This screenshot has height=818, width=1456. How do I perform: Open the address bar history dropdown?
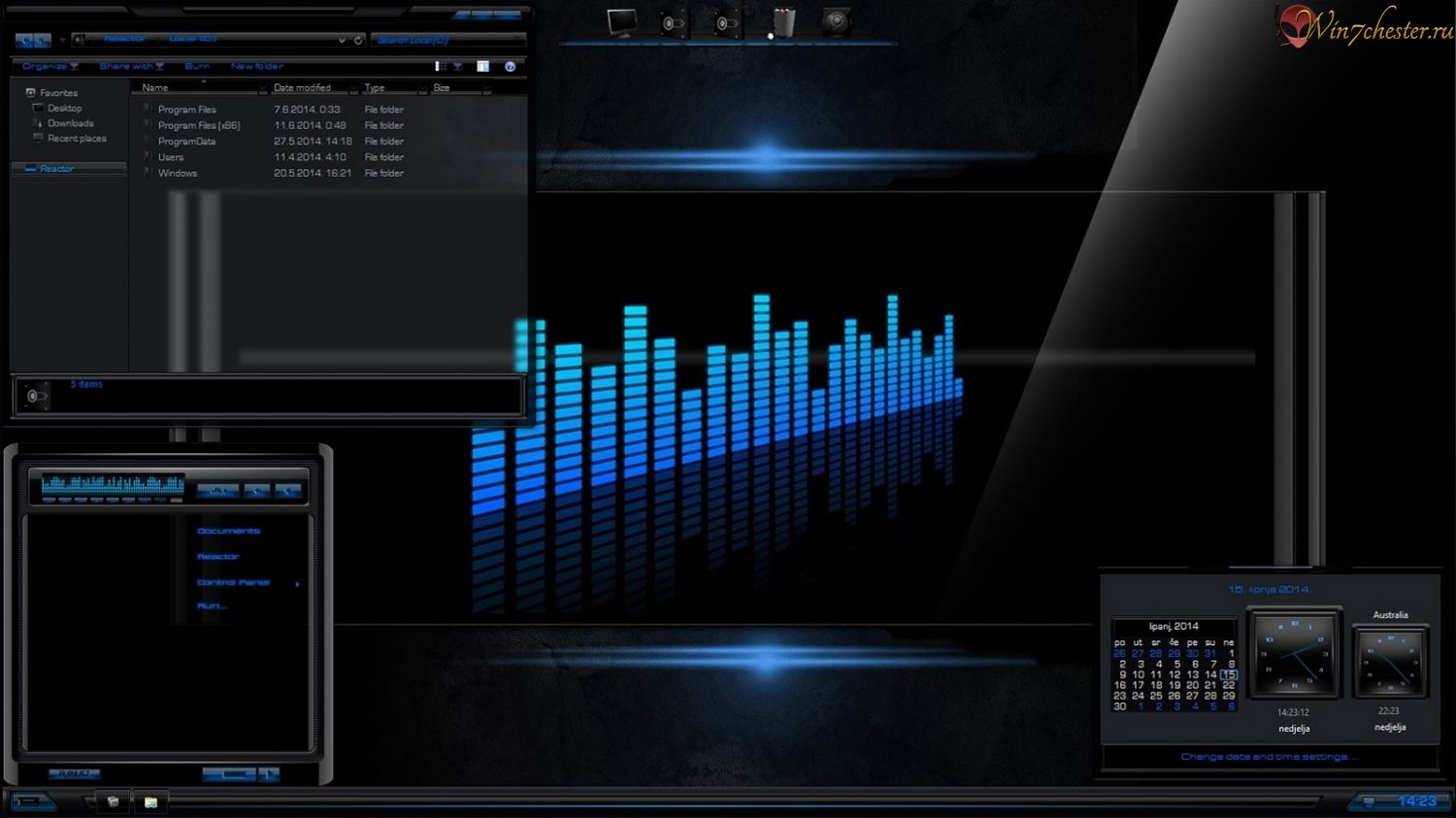pyautogui.click(x=342, y=40)
